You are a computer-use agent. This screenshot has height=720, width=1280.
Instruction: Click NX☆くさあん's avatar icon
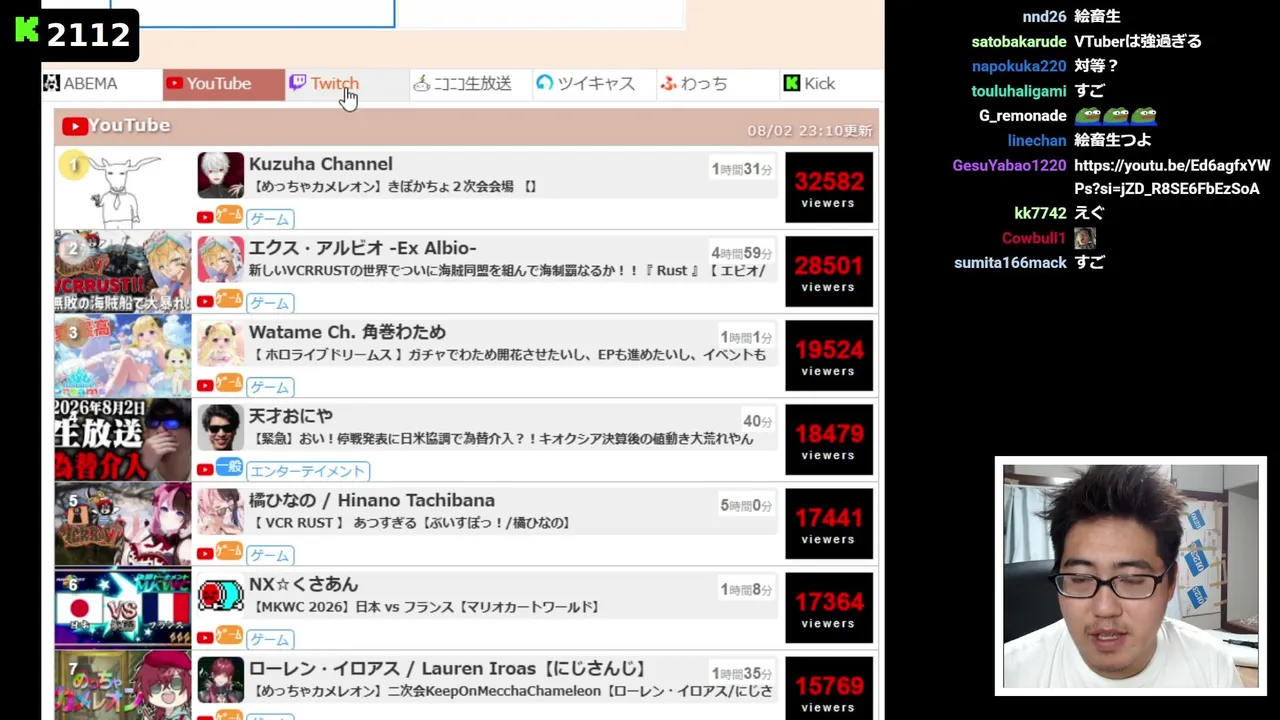[x=220, y=595]
